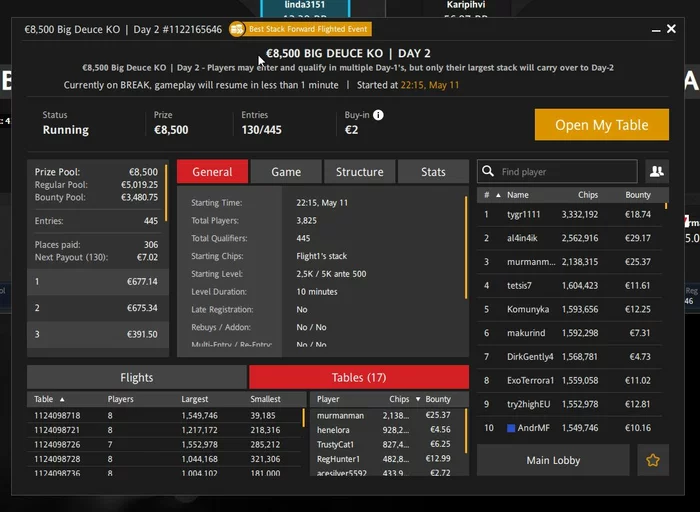Select table 1124098726 row

(x=164, y=445)
